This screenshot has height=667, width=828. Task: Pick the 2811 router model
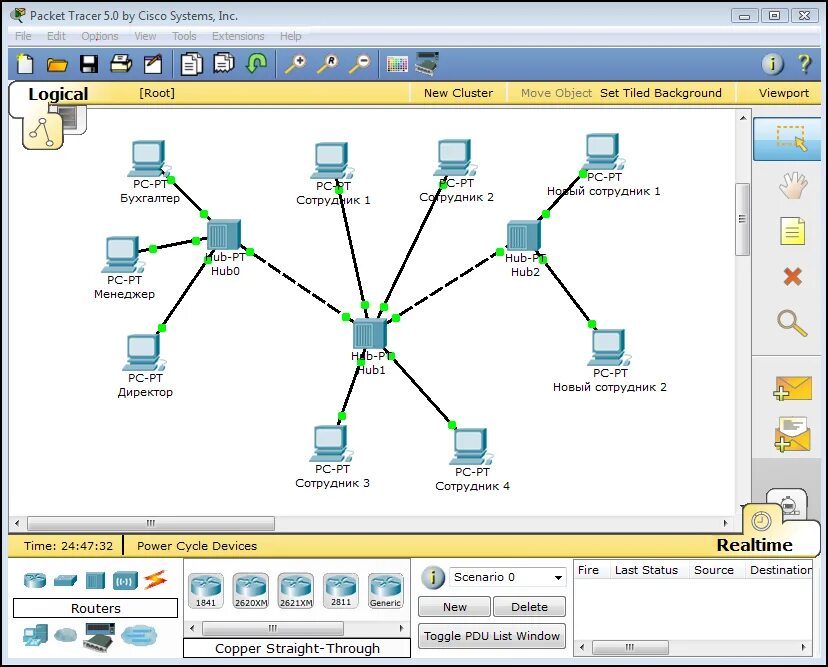tap(340, 588)
